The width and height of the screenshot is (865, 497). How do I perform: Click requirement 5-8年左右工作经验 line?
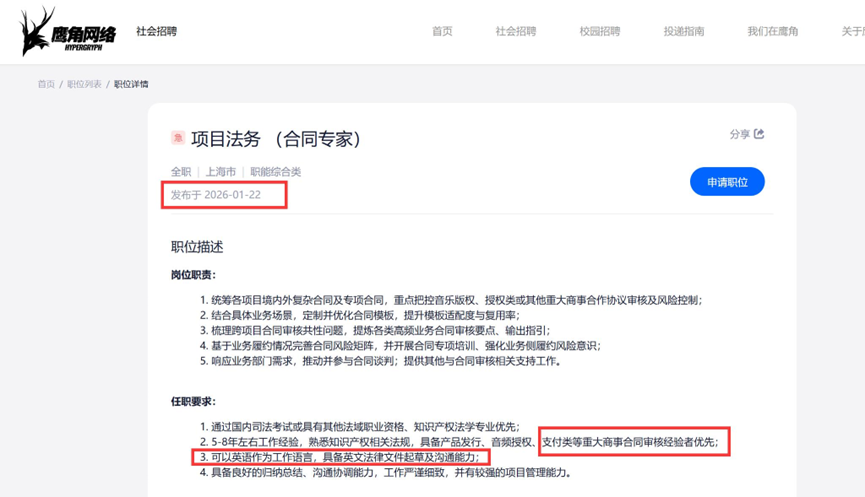click(x=459, y=442)
